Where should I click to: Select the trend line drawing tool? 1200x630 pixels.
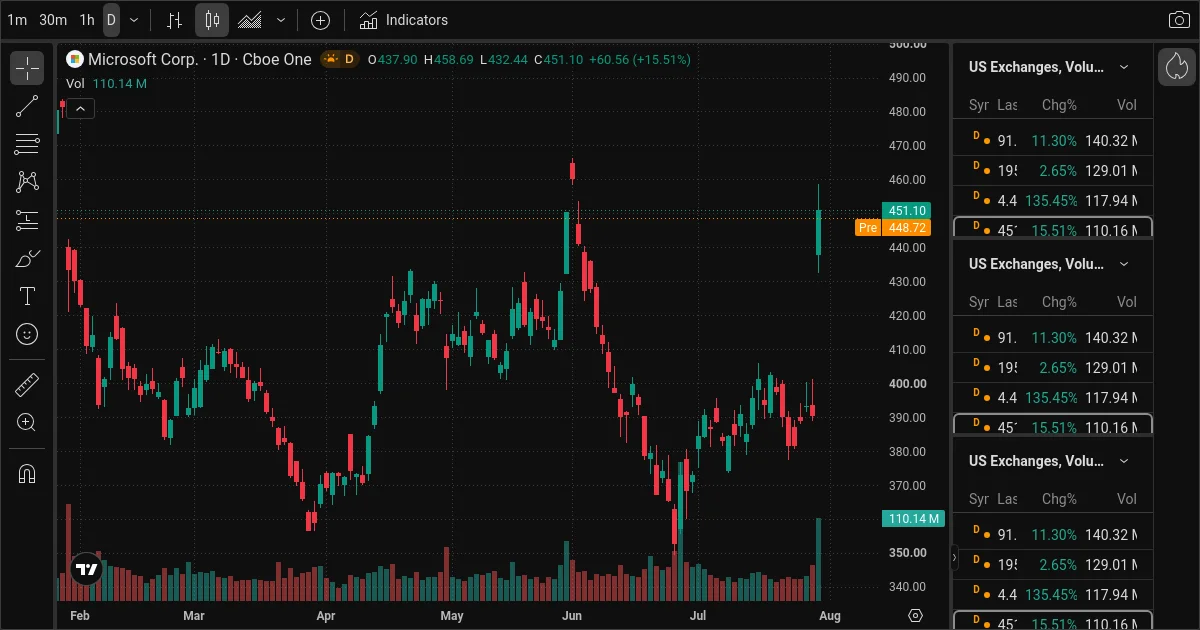[27, 106]
